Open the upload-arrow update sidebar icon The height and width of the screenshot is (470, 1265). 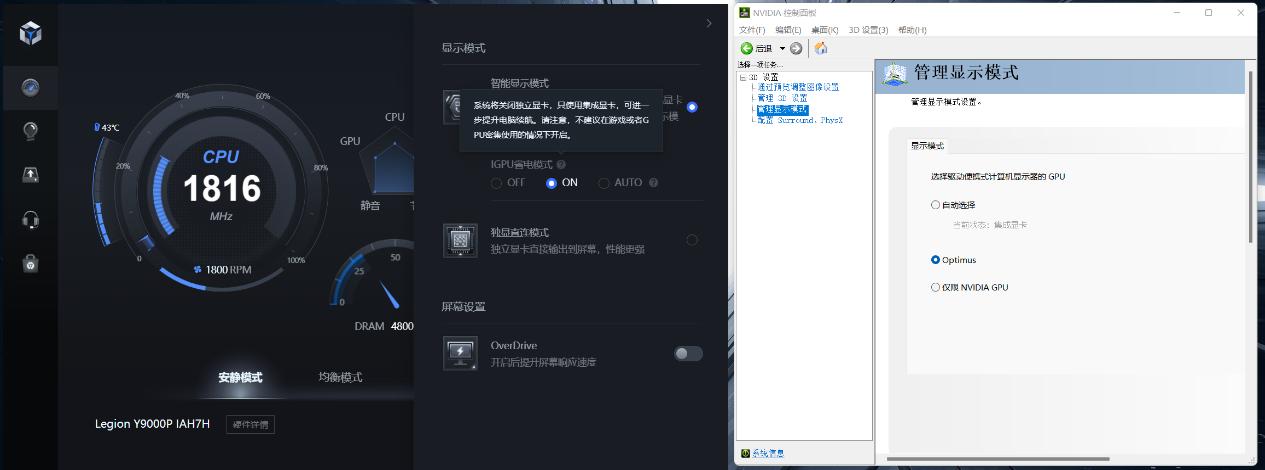(30, 175)
